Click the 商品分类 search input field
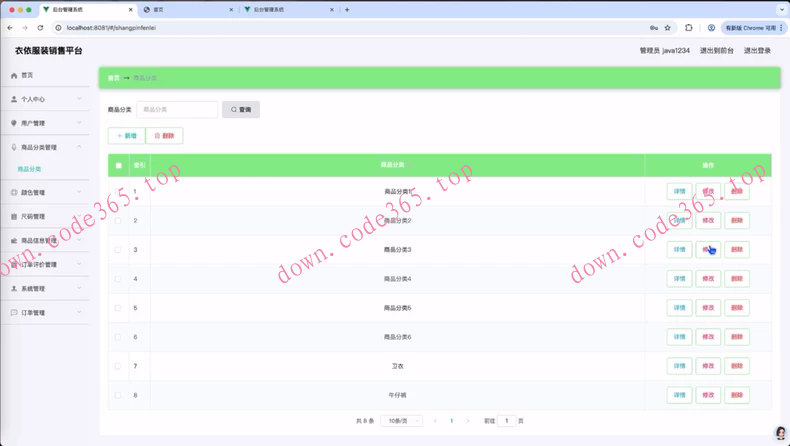Screen dimensions: 790x446 coord(177,109)
